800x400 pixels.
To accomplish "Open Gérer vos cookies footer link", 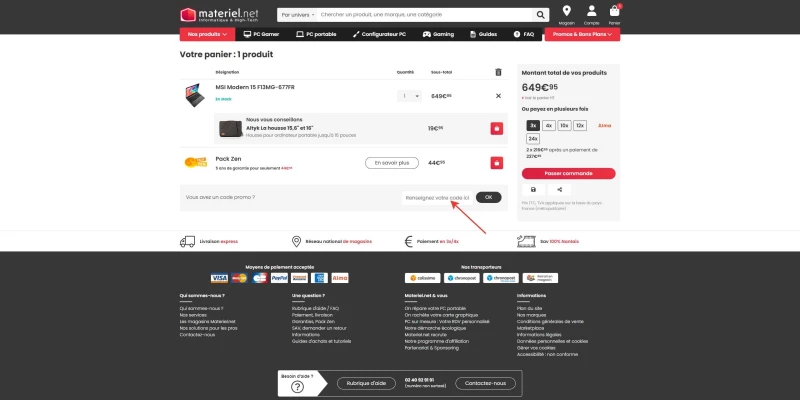I will [x=535, y=348].
